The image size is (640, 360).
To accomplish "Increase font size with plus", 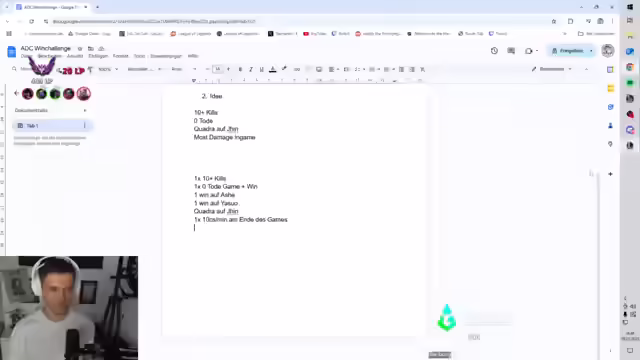I will (228, 69).
